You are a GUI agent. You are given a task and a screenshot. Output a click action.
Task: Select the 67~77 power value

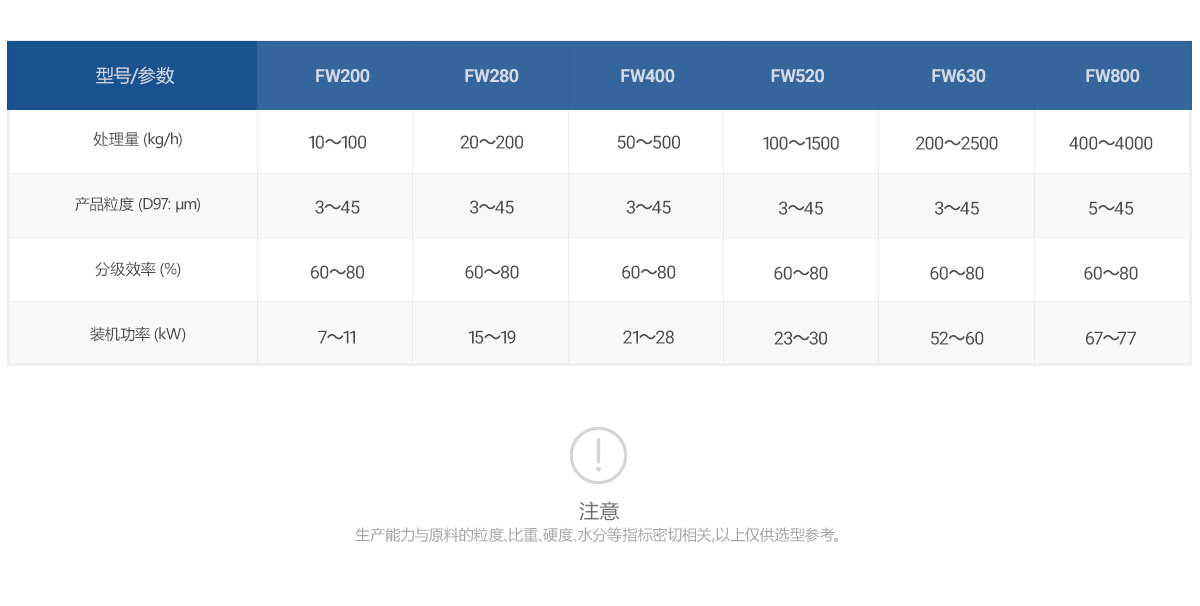click(x=1111, y=338)
